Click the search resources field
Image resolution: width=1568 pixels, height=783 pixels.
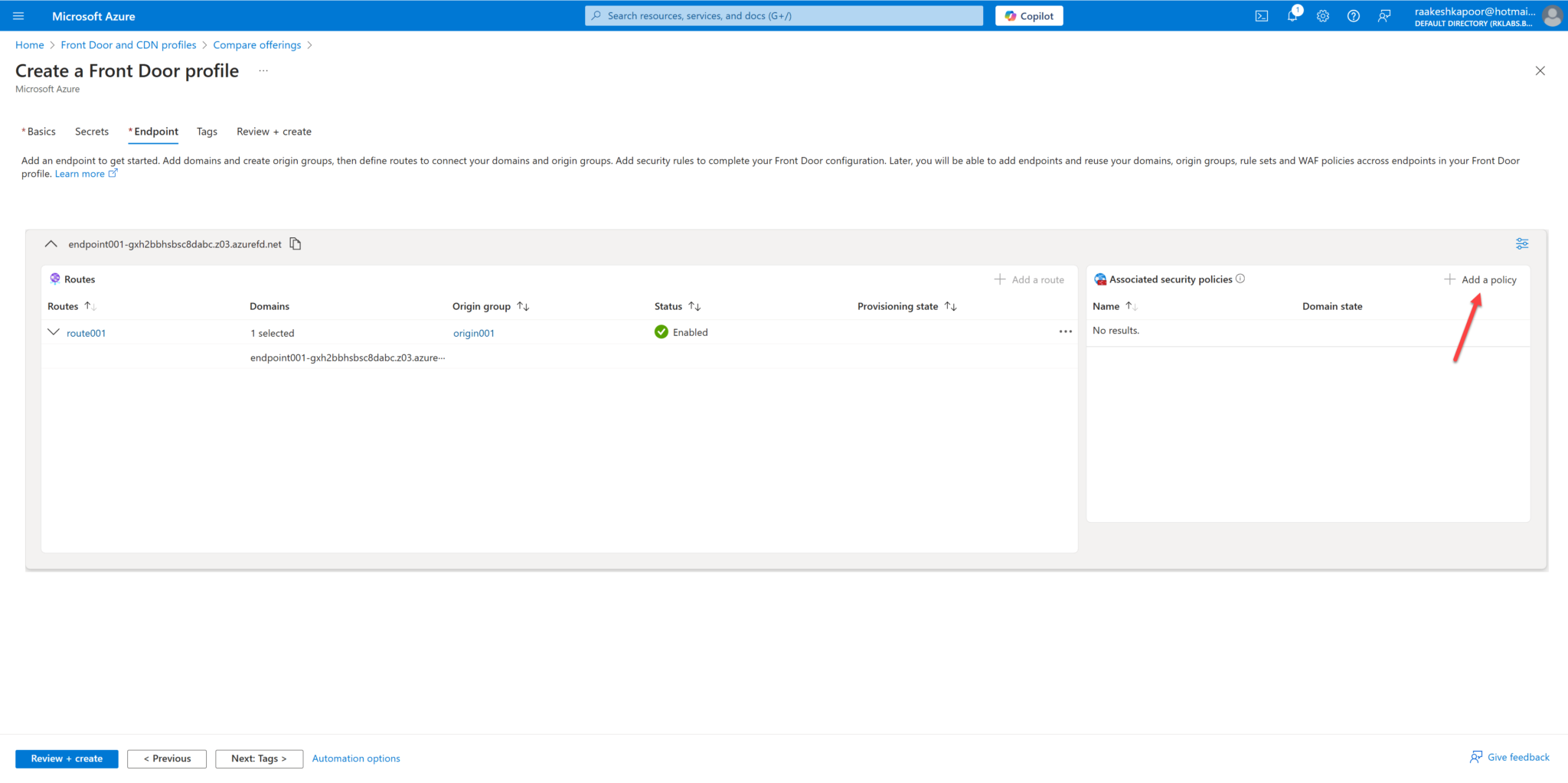(x=782, y=15)
